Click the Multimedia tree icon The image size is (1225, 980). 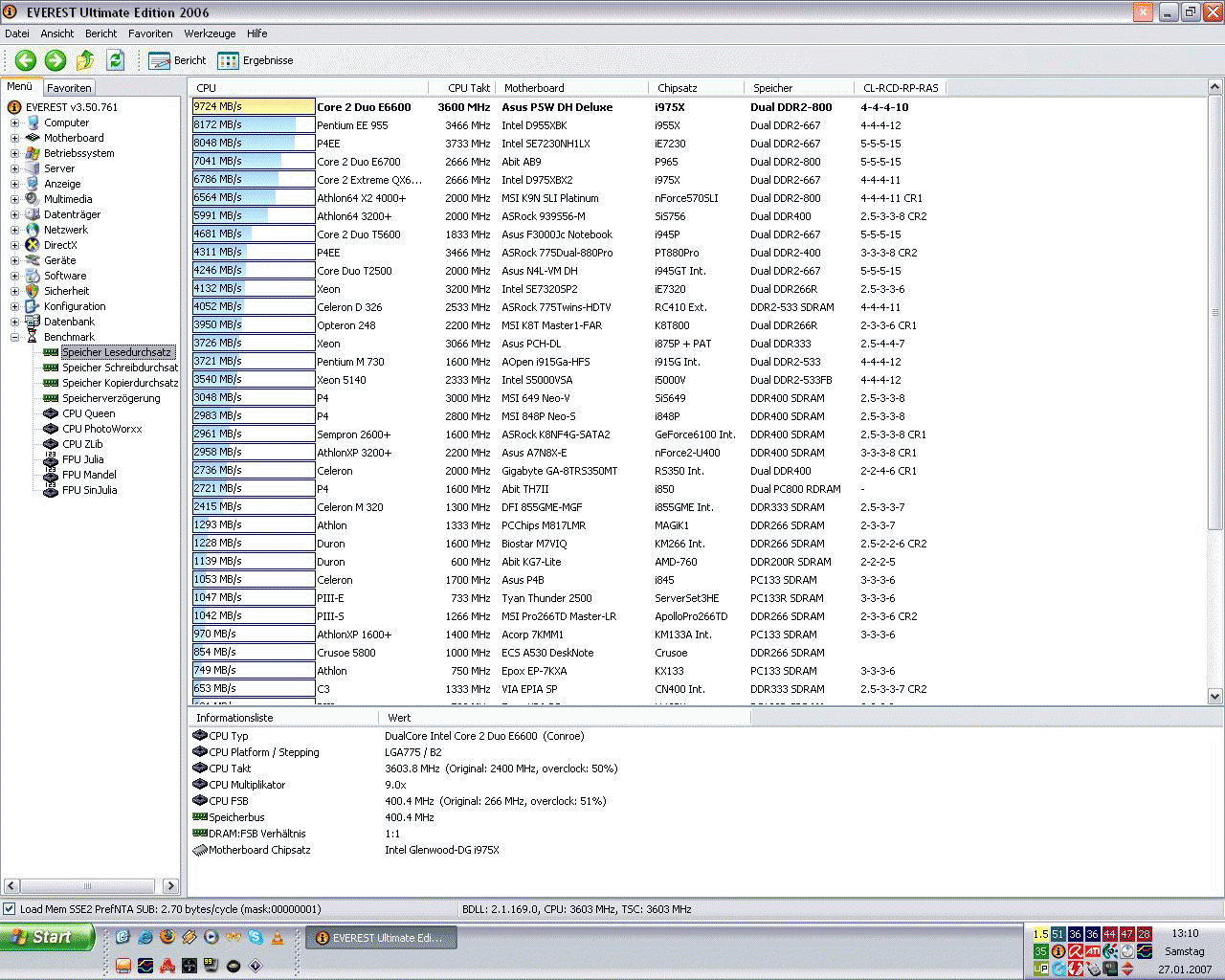[x=33, y=199]
